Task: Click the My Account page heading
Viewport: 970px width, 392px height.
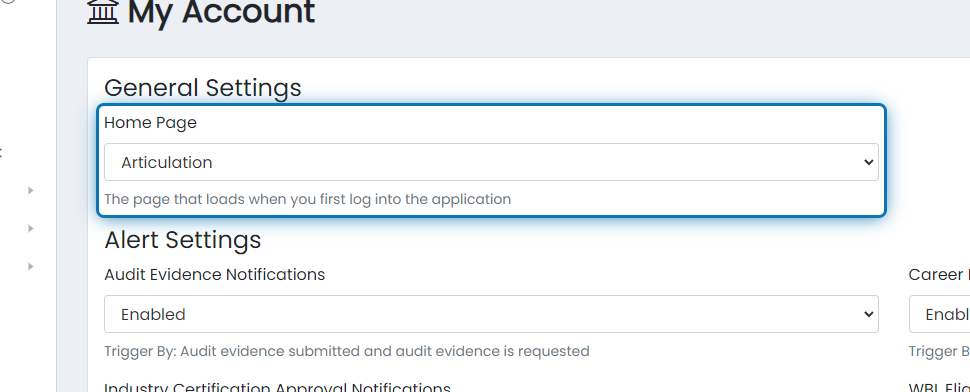Action: pos(221,12)
